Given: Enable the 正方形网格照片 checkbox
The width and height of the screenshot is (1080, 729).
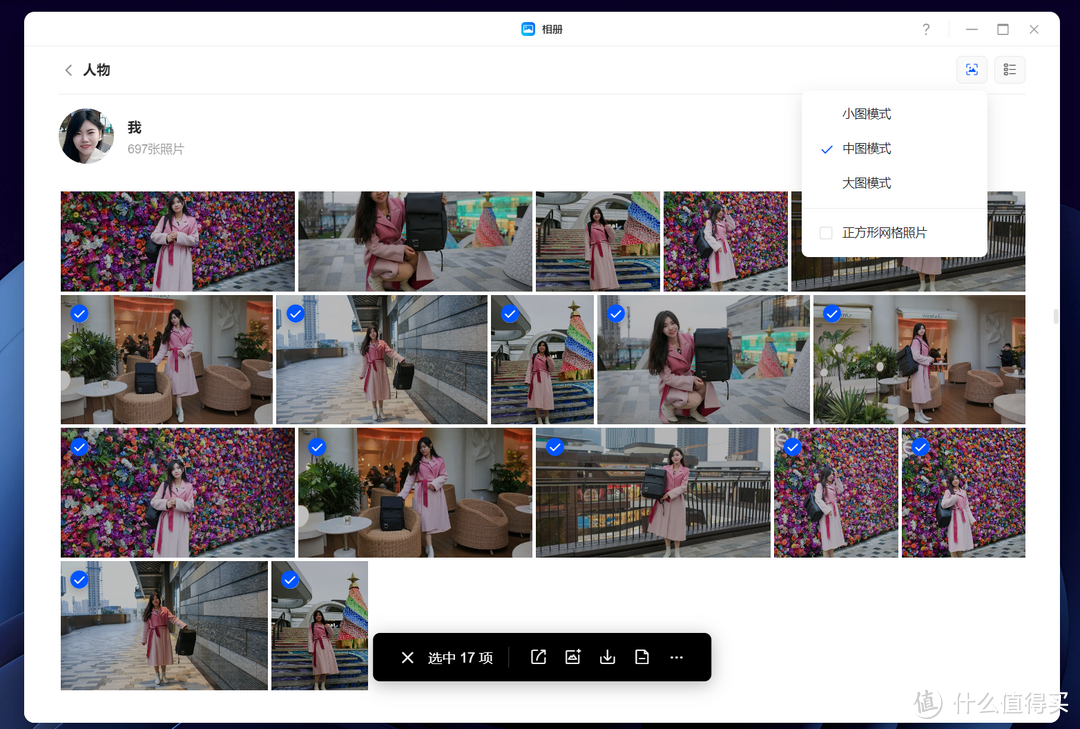Looking at the screenshot, I should 825,232.
